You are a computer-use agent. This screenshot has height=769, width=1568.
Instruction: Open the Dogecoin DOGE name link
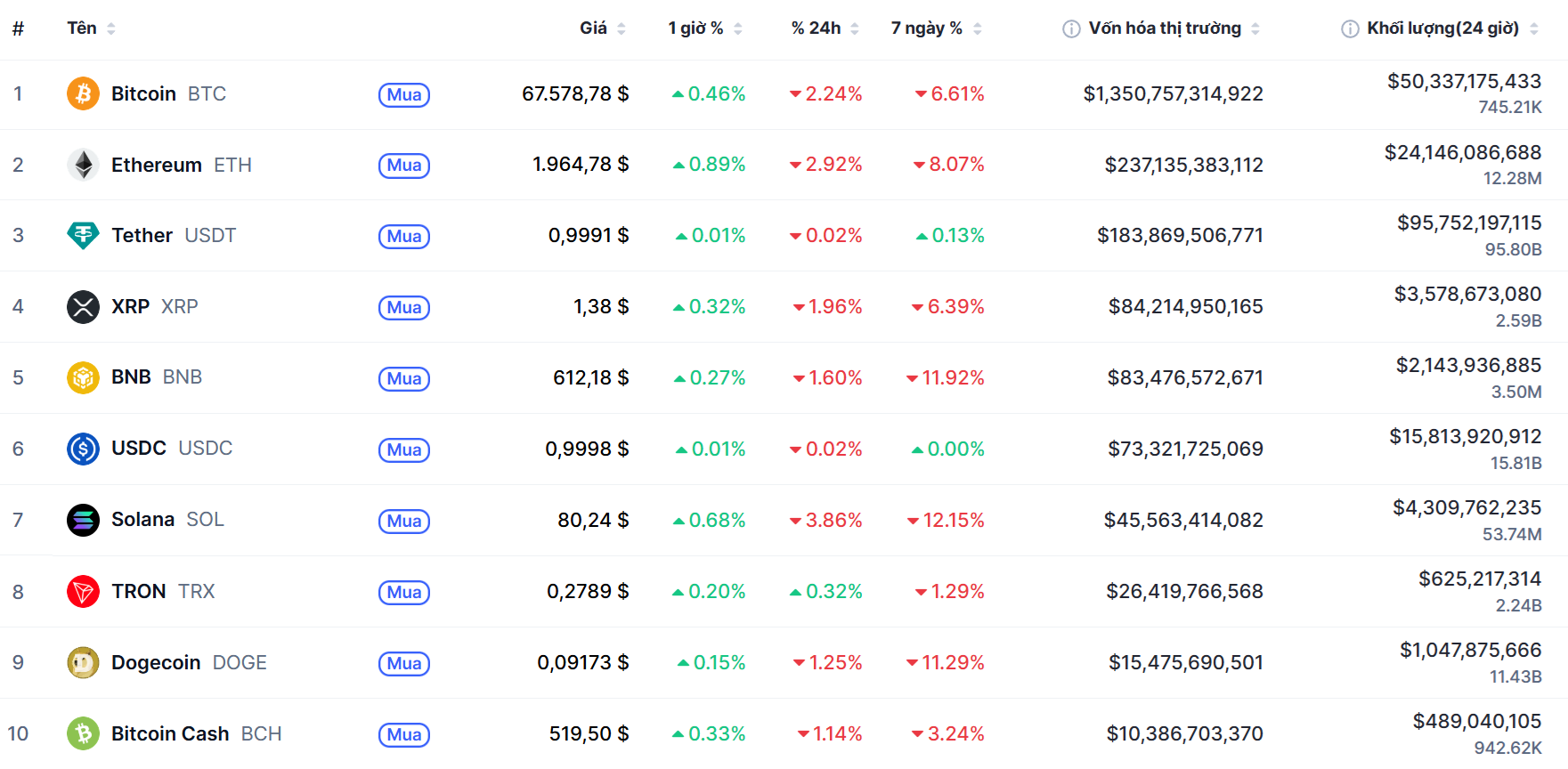189,662
